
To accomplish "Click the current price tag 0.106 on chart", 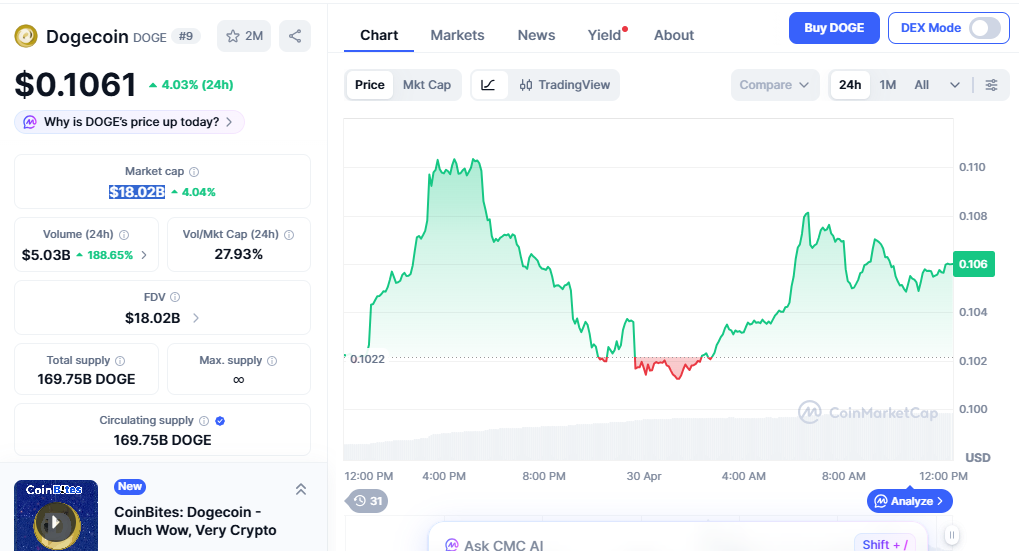I will (974, 264).
